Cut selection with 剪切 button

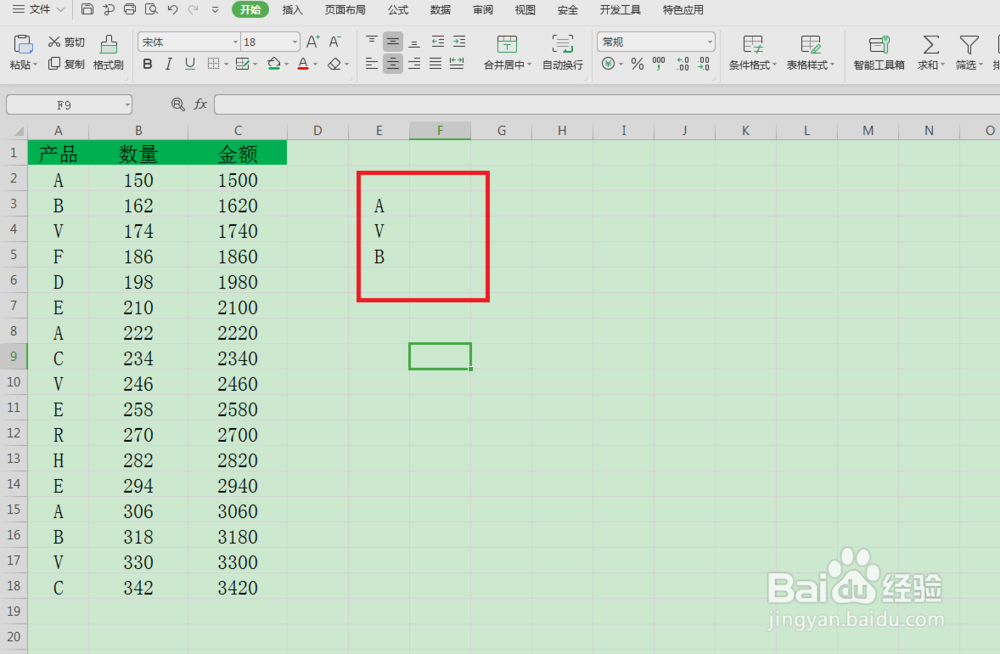pos(66,42)
